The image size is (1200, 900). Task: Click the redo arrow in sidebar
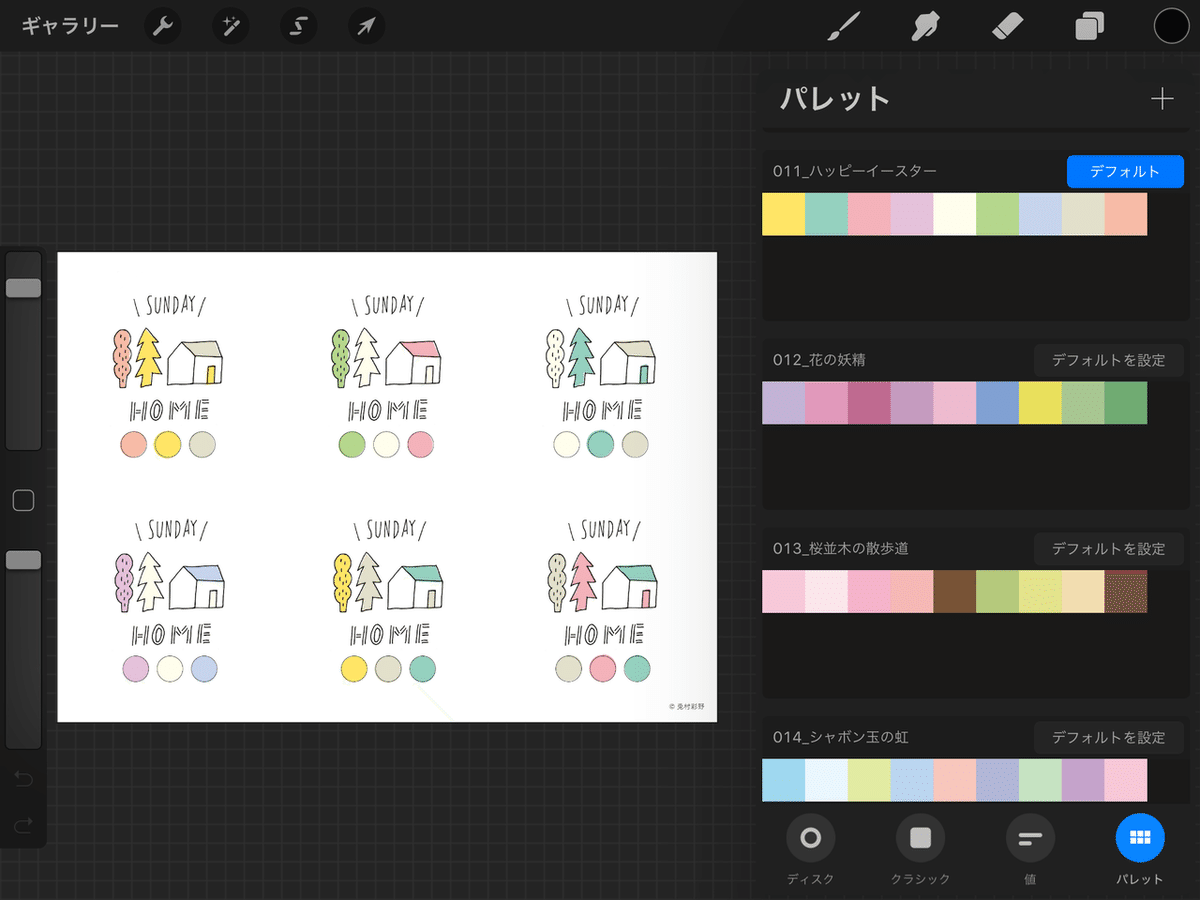(x=23, y=825)
